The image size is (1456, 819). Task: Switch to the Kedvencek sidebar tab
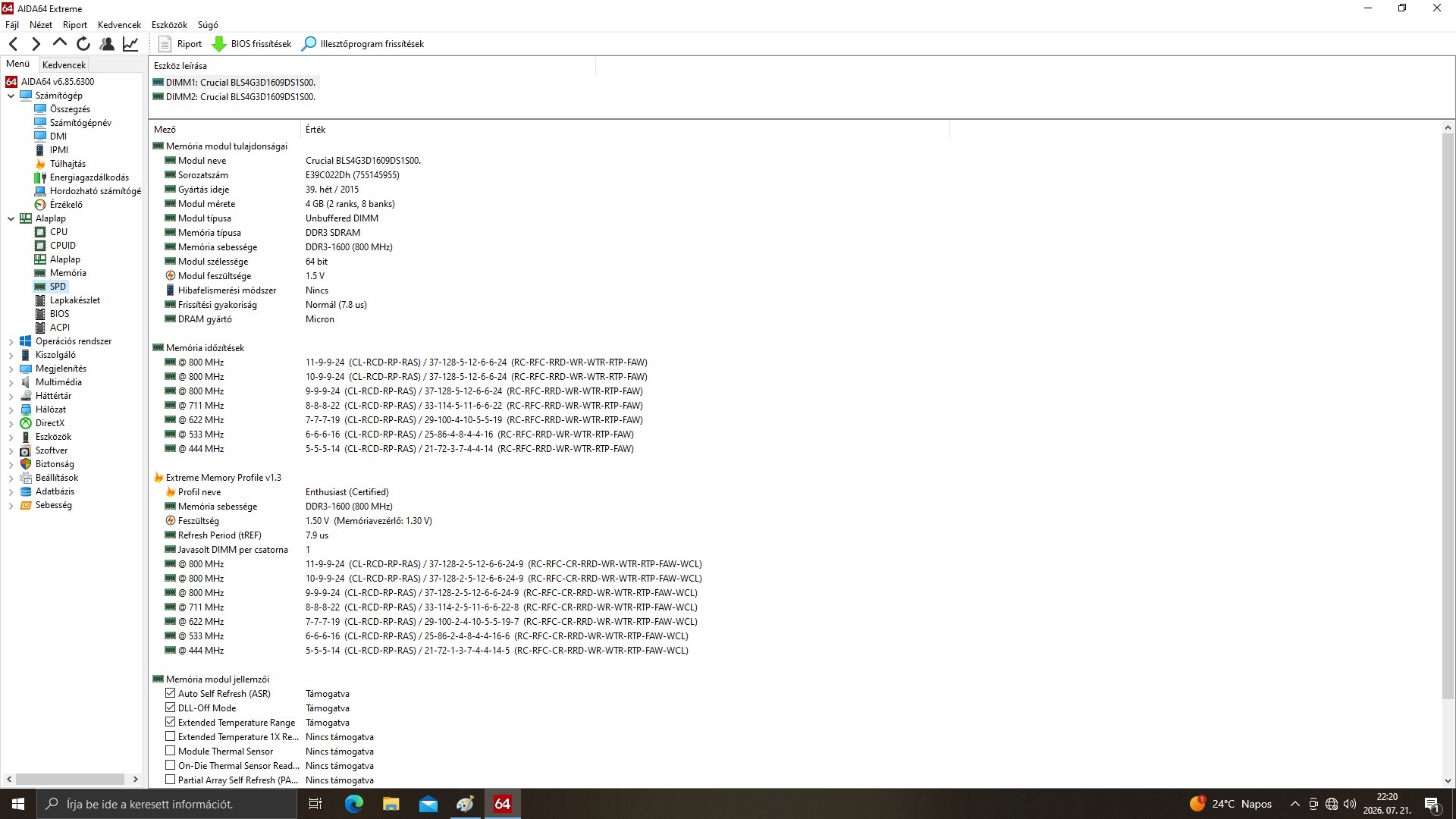click(x=64, y=65)
